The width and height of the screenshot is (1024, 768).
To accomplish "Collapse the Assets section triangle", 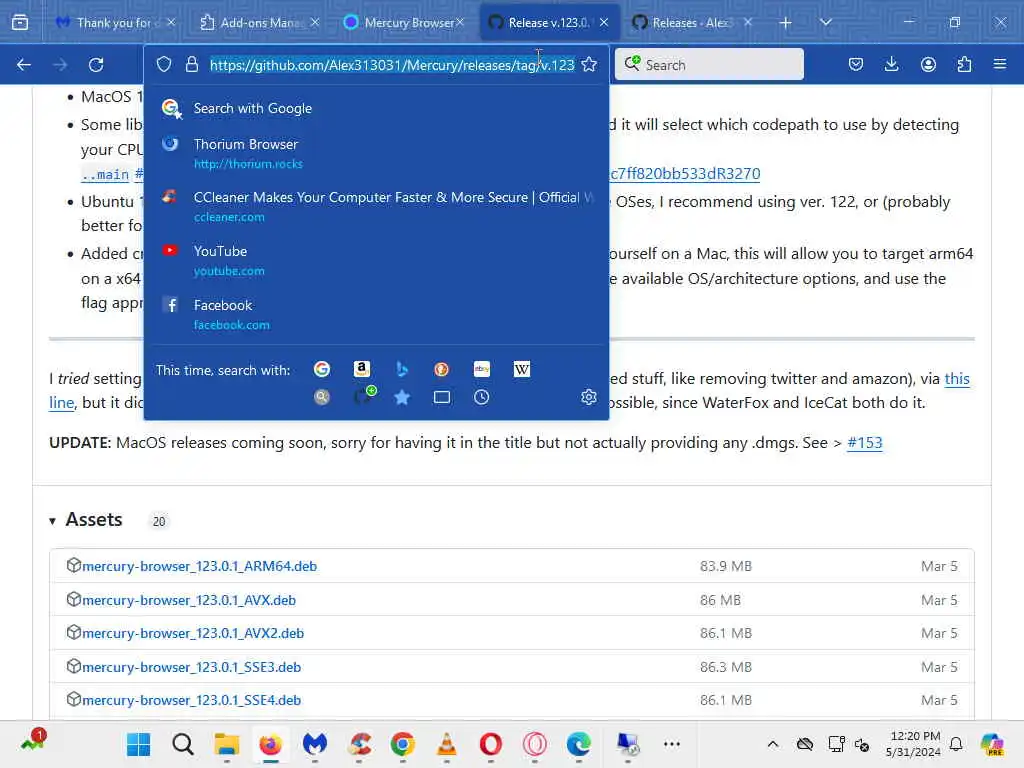I will click(x=52, y=521).
